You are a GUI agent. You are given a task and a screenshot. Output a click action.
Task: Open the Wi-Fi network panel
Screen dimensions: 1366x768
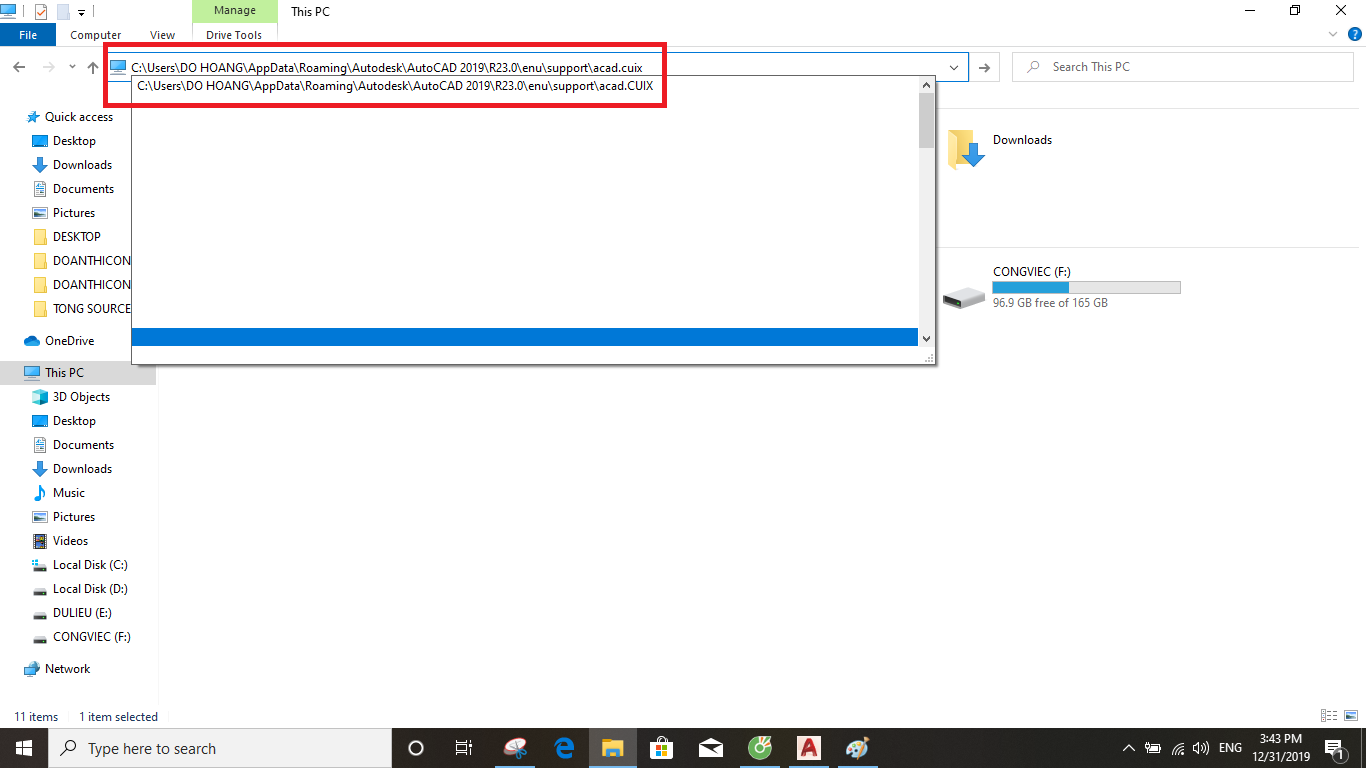pyautogui.click(x=1178, y=748)
